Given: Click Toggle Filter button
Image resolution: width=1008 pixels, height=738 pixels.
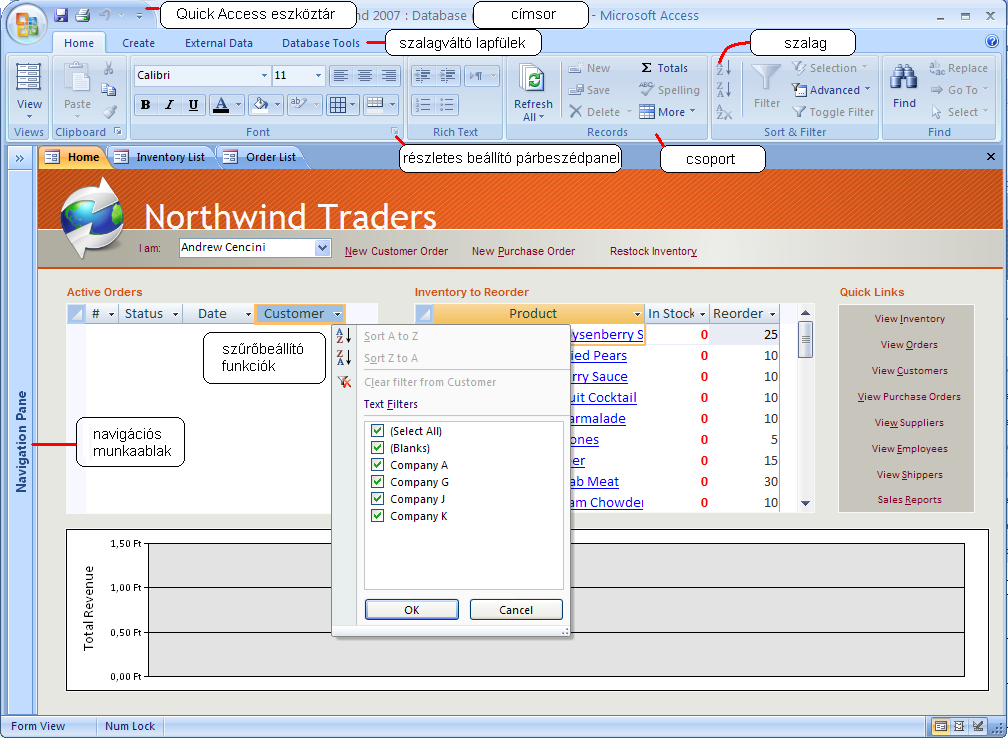Looking at the screenshot, I should coord(833,112).
